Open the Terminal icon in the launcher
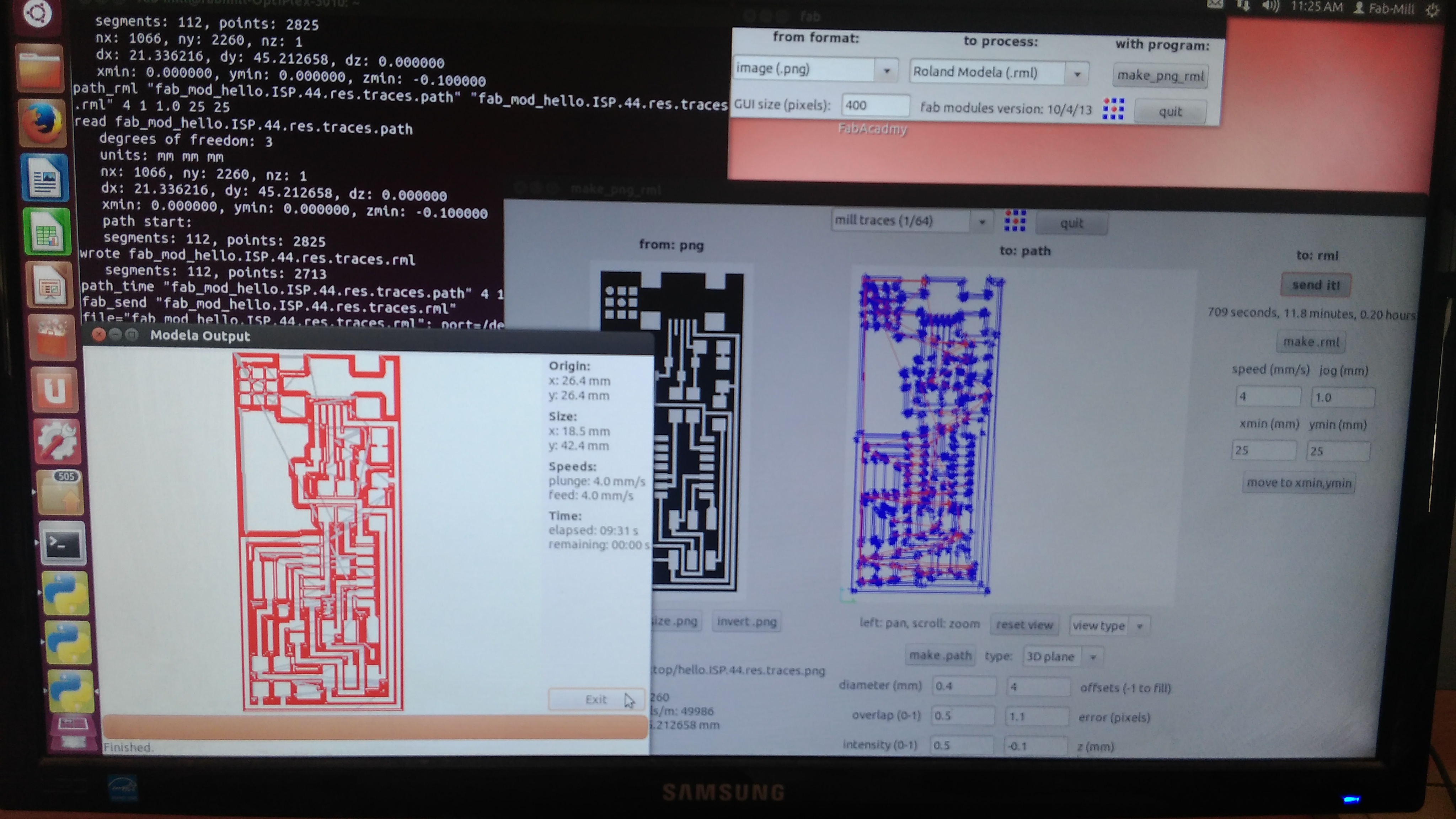Viewport: 1456px width, 819px height. tap(61, 544)
